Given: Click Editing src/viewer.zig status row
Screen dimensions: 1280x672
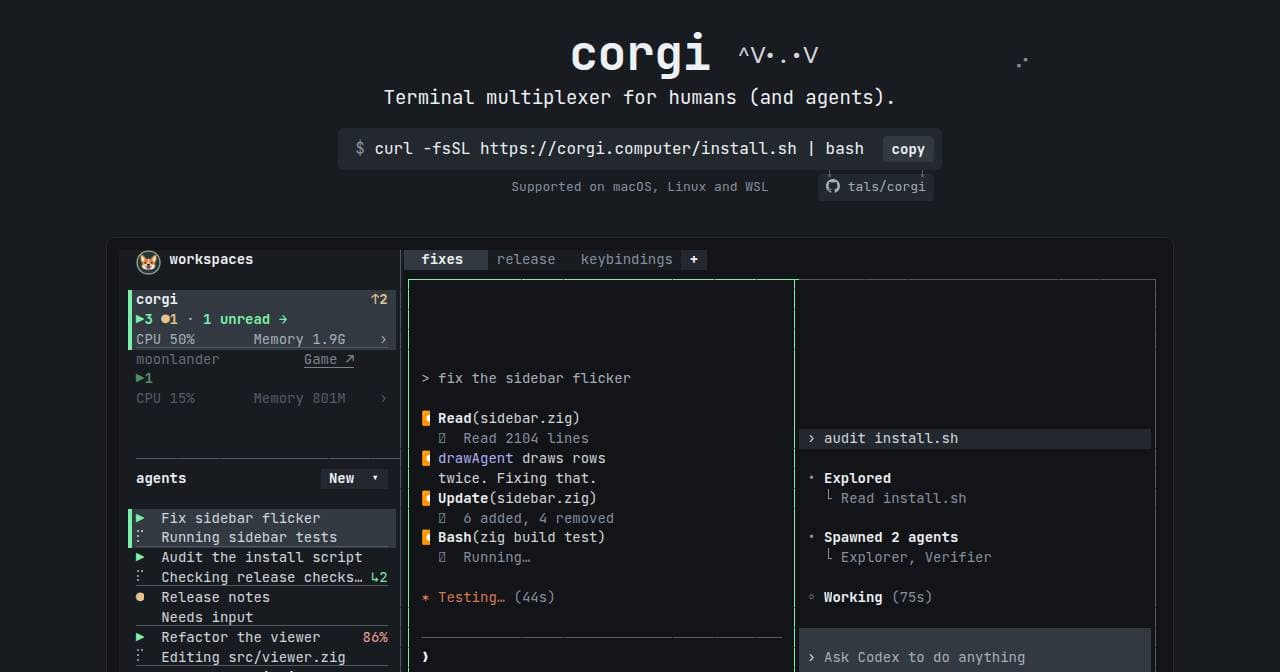Looking at the screenshot, I should pyautogui.click(x=253, y=657).
